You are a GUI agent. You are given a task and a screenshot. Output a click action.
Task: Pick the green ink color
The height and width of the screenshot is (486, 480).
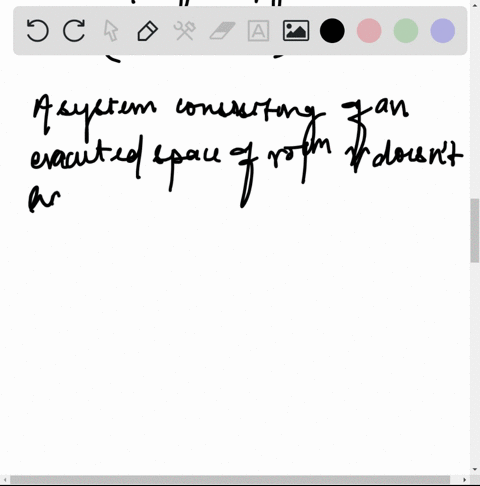click(406, 31)
